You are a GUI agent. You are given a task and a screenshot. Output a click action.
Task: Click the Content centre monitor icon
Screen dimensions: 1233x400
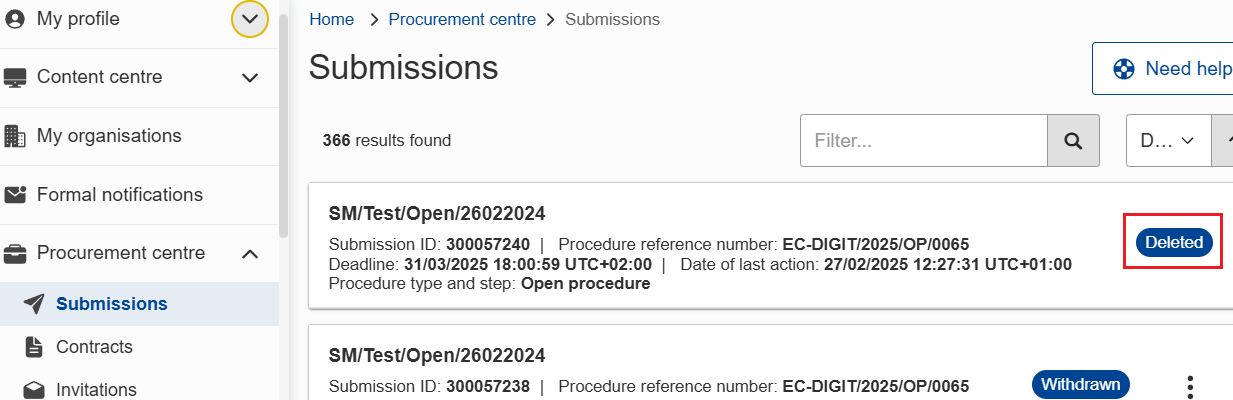pyautogui.click(x=15, y=77)
